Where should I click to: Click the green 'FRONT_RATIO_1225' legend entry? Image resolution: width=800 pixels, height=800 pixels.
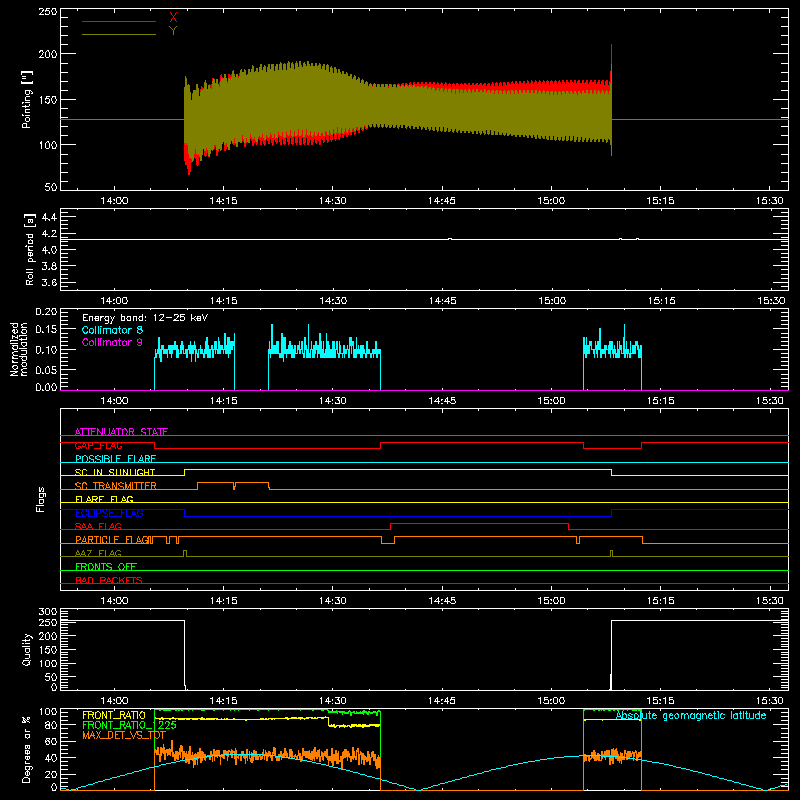(x=130, y=725)
